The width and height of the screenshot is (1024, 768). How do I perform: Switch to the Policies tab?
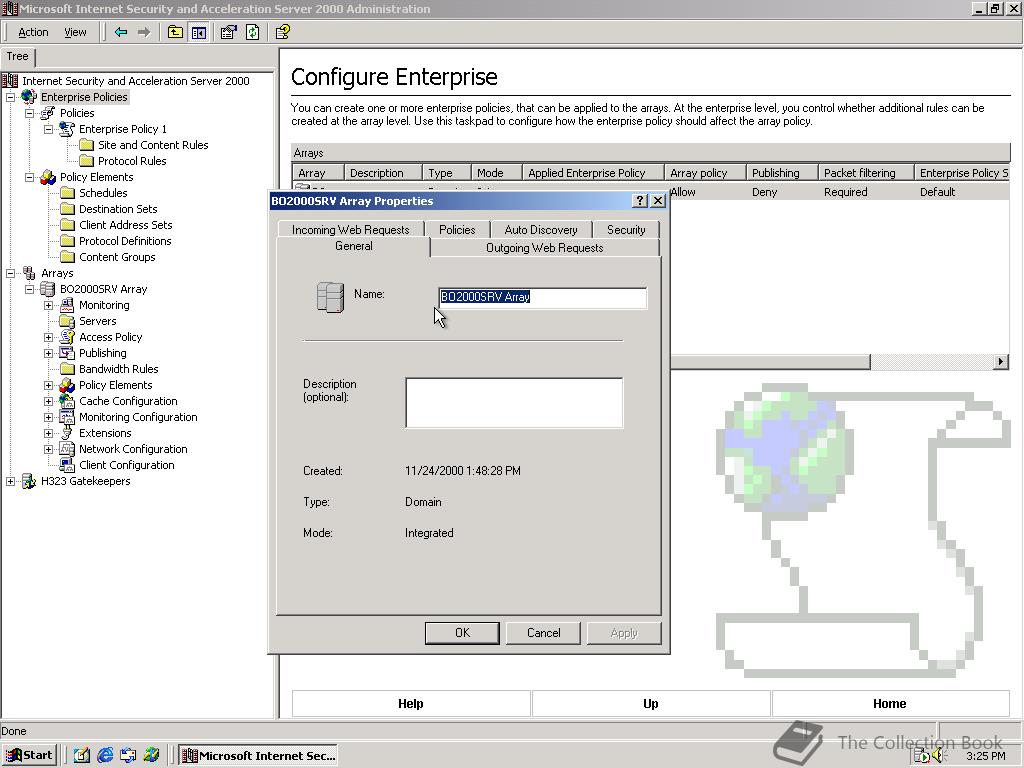[457, 230]
